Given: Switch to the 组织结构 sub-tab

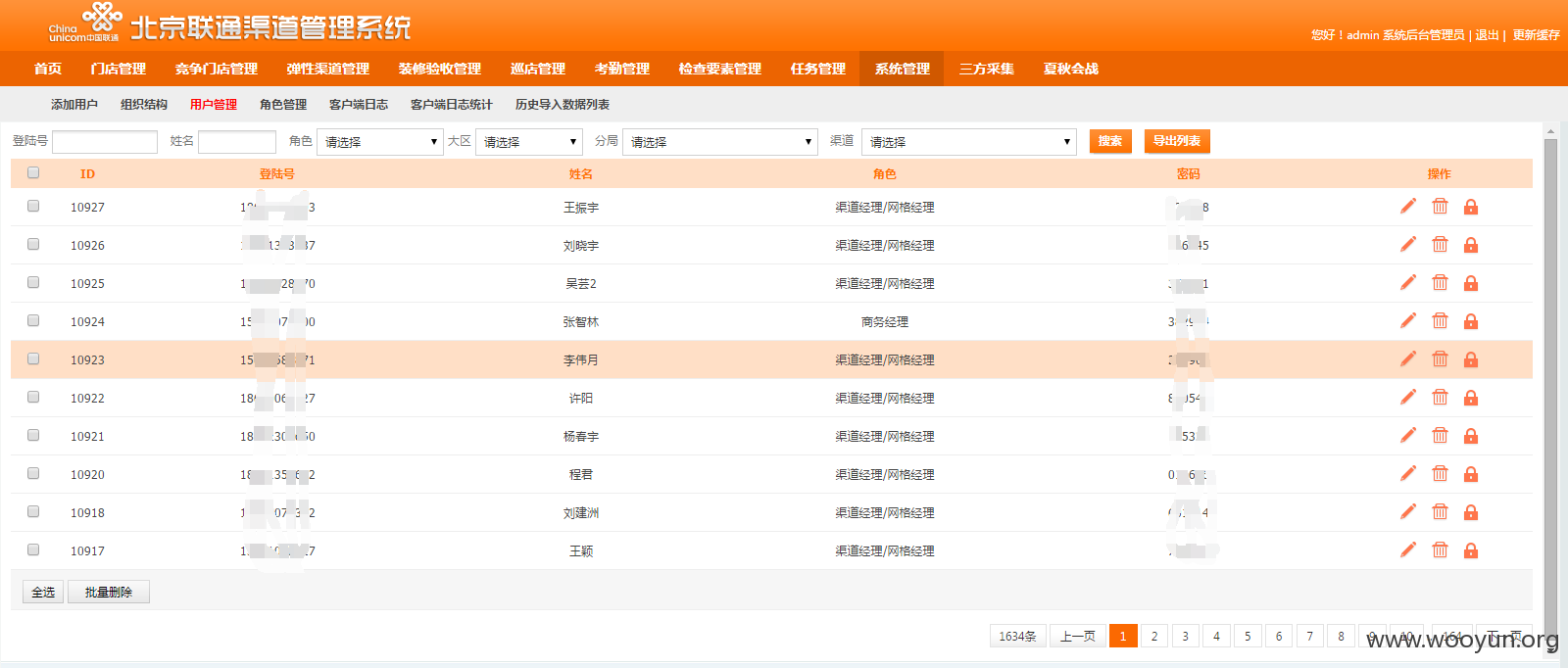Looking at the screenshot, I should click(144, 104).
